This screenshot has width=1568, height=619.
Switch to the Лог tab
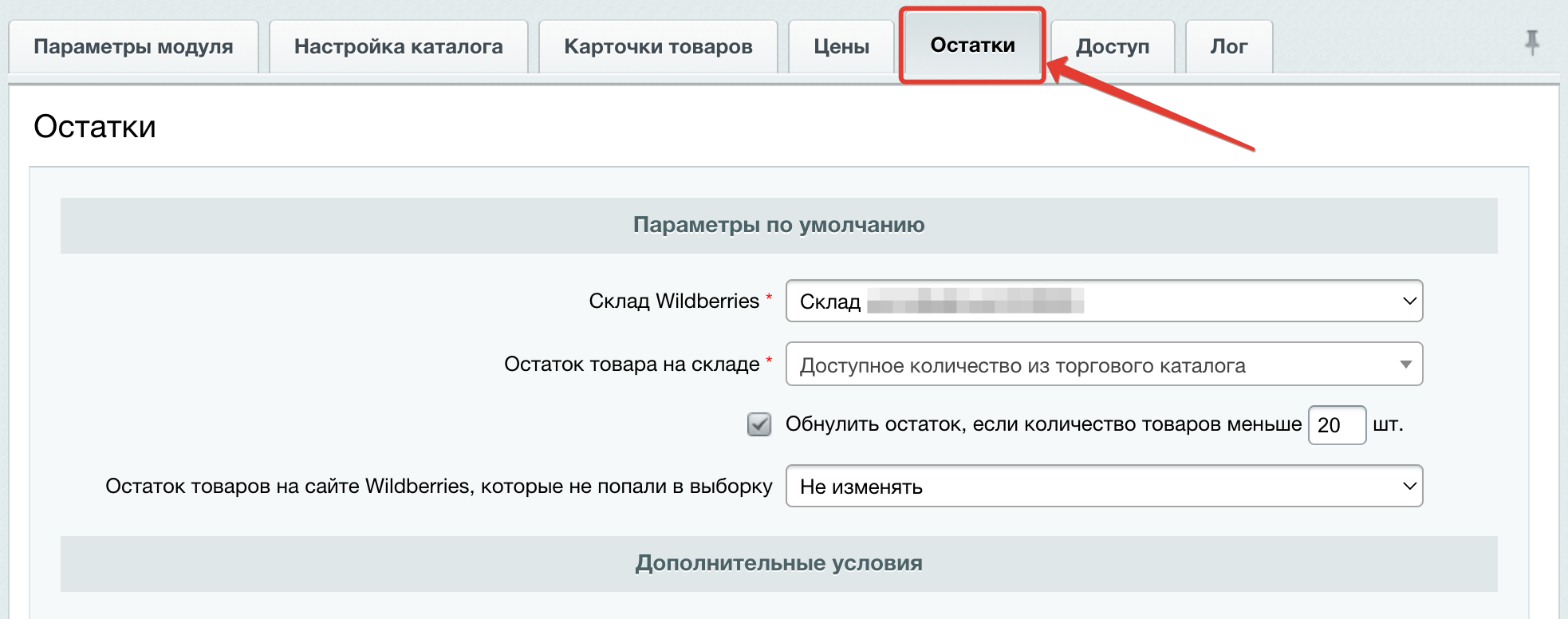(x=1228, y=47)
